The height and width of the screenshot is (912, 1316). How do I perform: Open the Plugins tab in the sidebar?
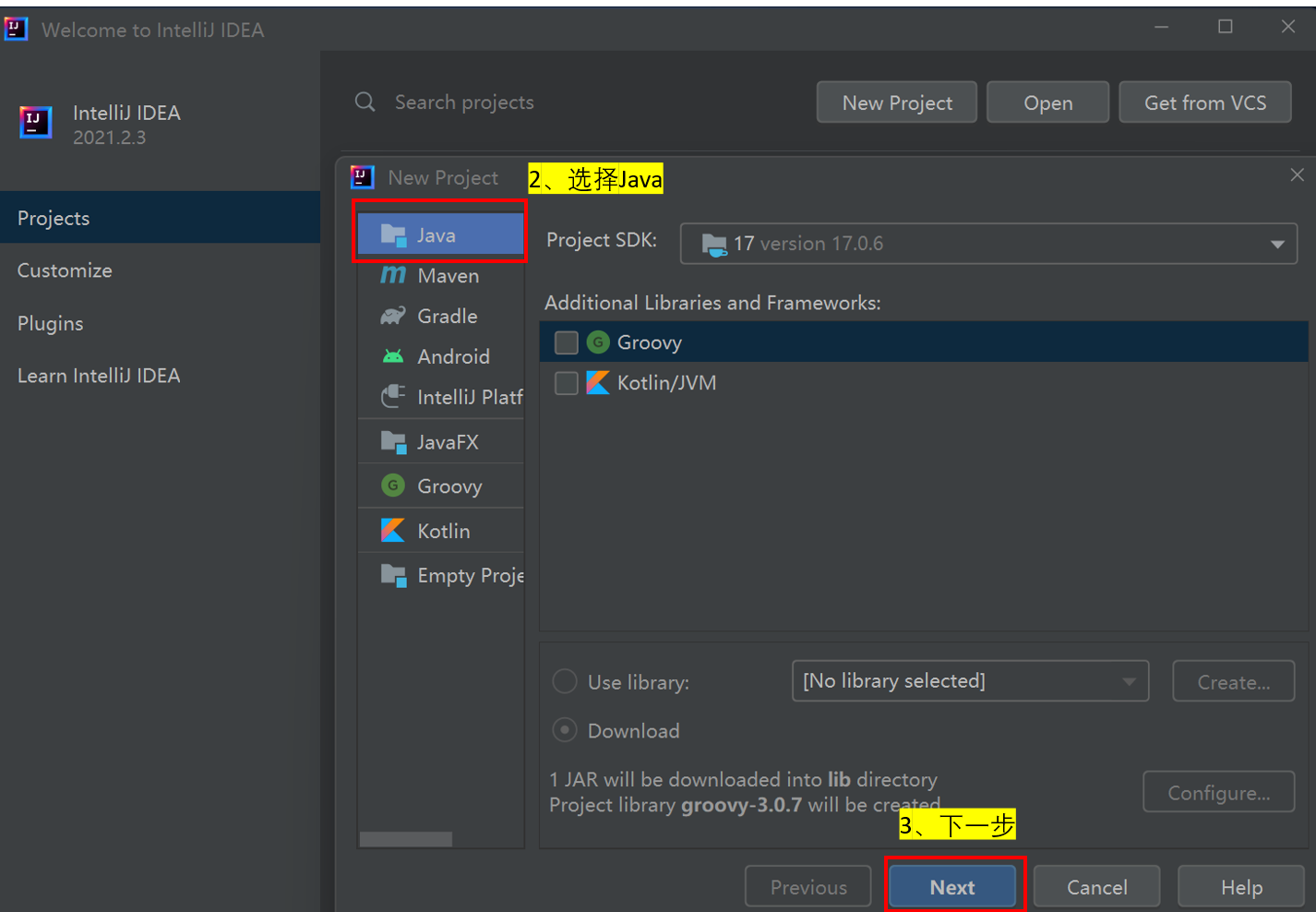pyautogui.click(x=161, y=323)
